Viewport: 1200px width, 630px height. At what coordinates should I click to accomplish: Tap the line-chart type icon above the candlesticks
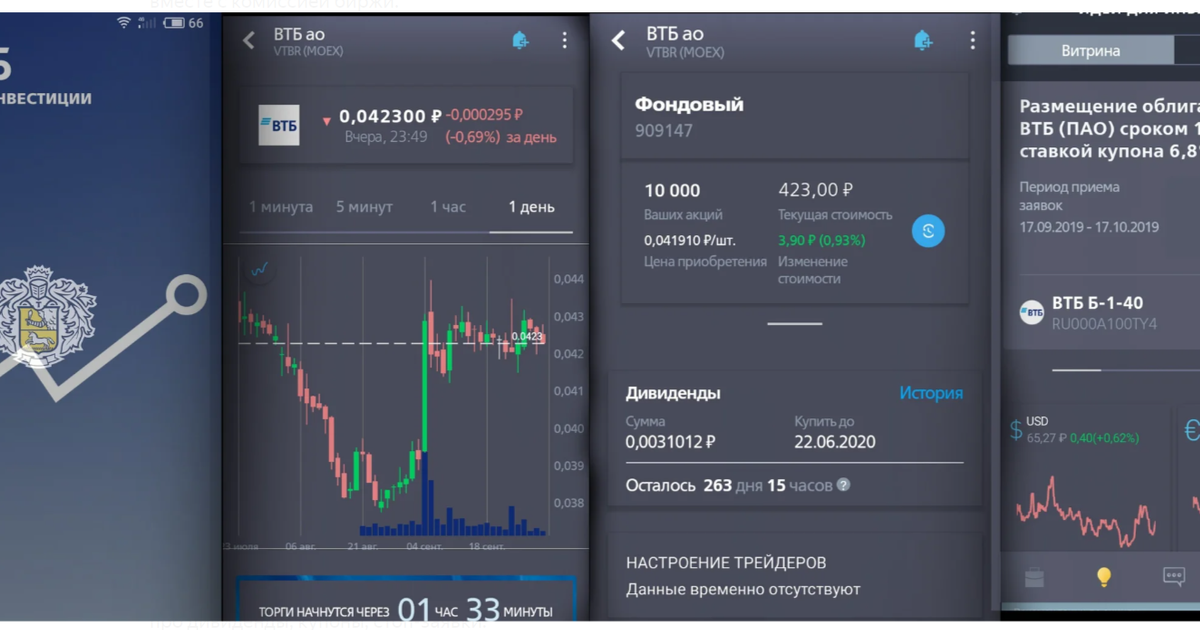[260, 269]
